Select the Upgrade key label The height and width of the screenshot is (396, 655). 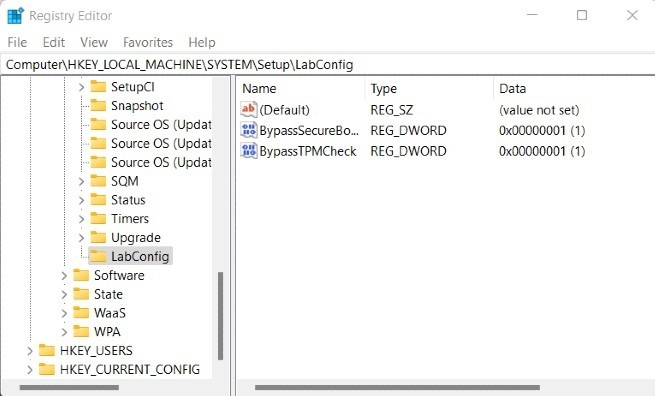tap(136, 238)
